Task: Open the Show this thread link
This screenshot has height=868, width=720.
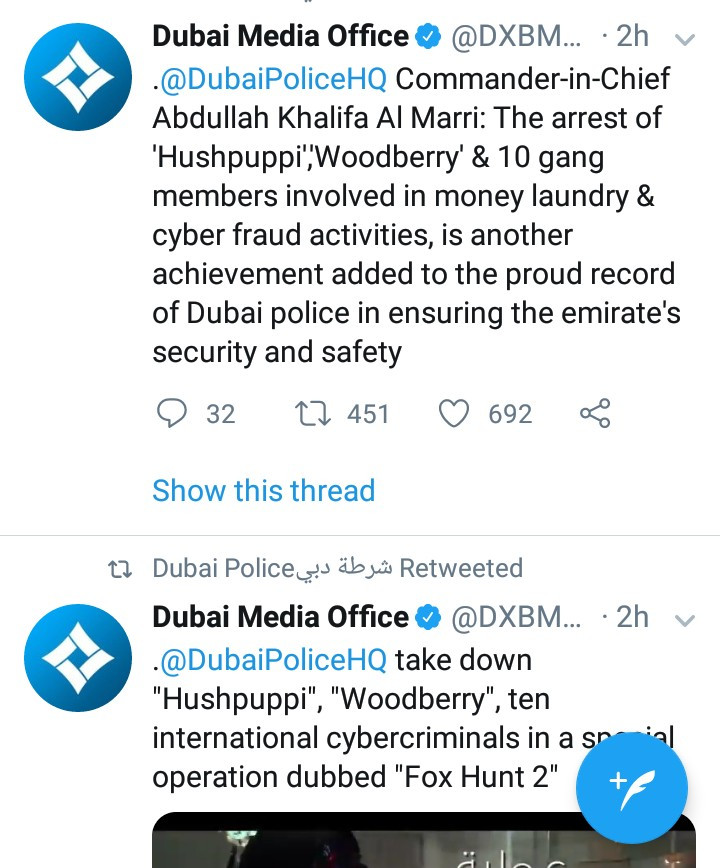Action: [x=263, y=490]
